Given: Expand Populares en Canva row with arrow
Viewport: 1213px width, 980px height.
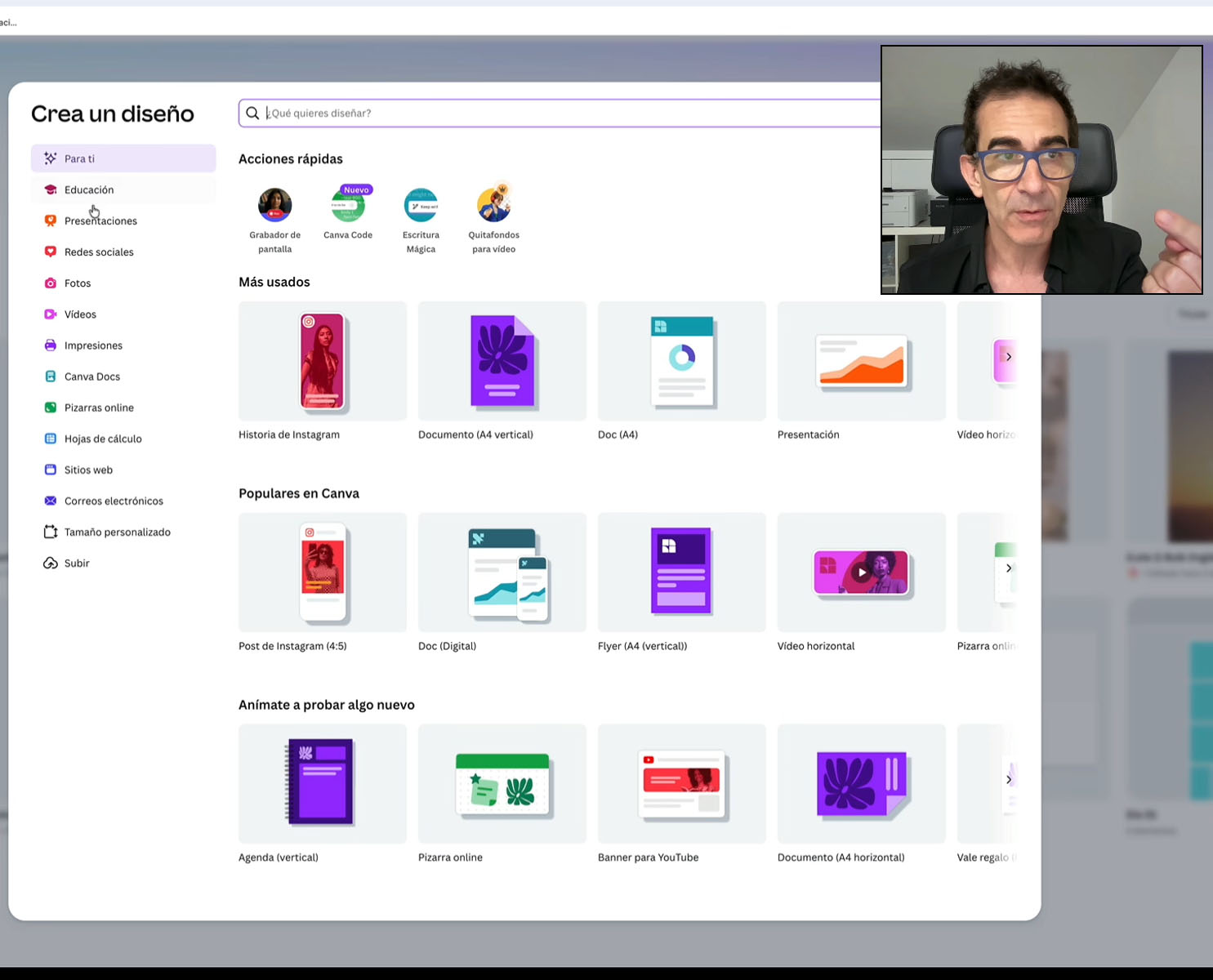Looking at the screenshot, I should (x=1009, y=568).
